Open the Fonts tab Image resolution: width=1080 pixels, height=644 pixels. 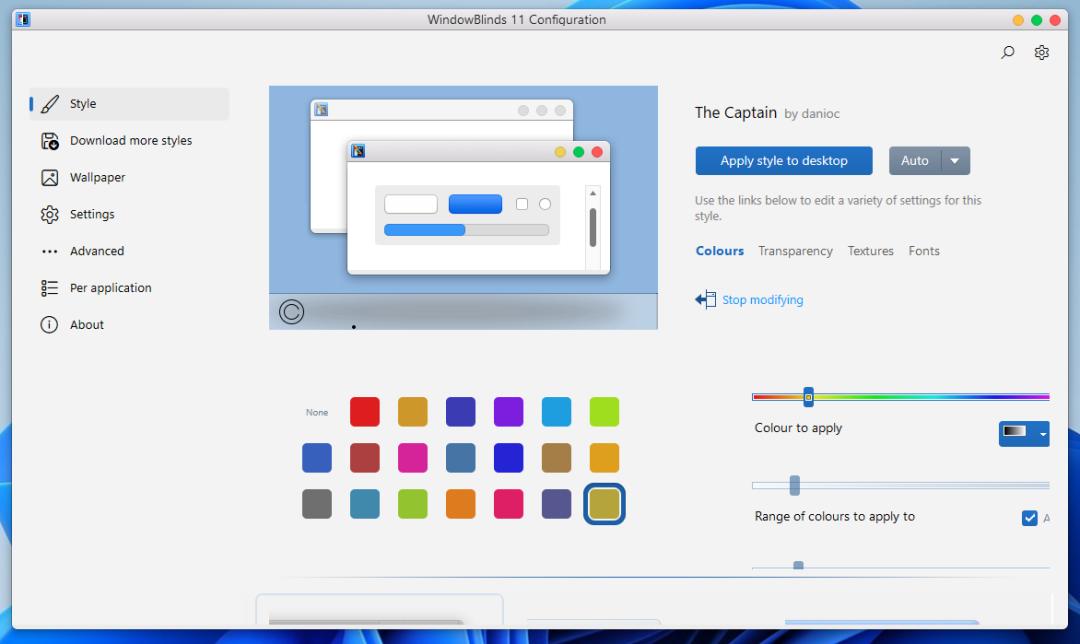[x=924, y=251]
